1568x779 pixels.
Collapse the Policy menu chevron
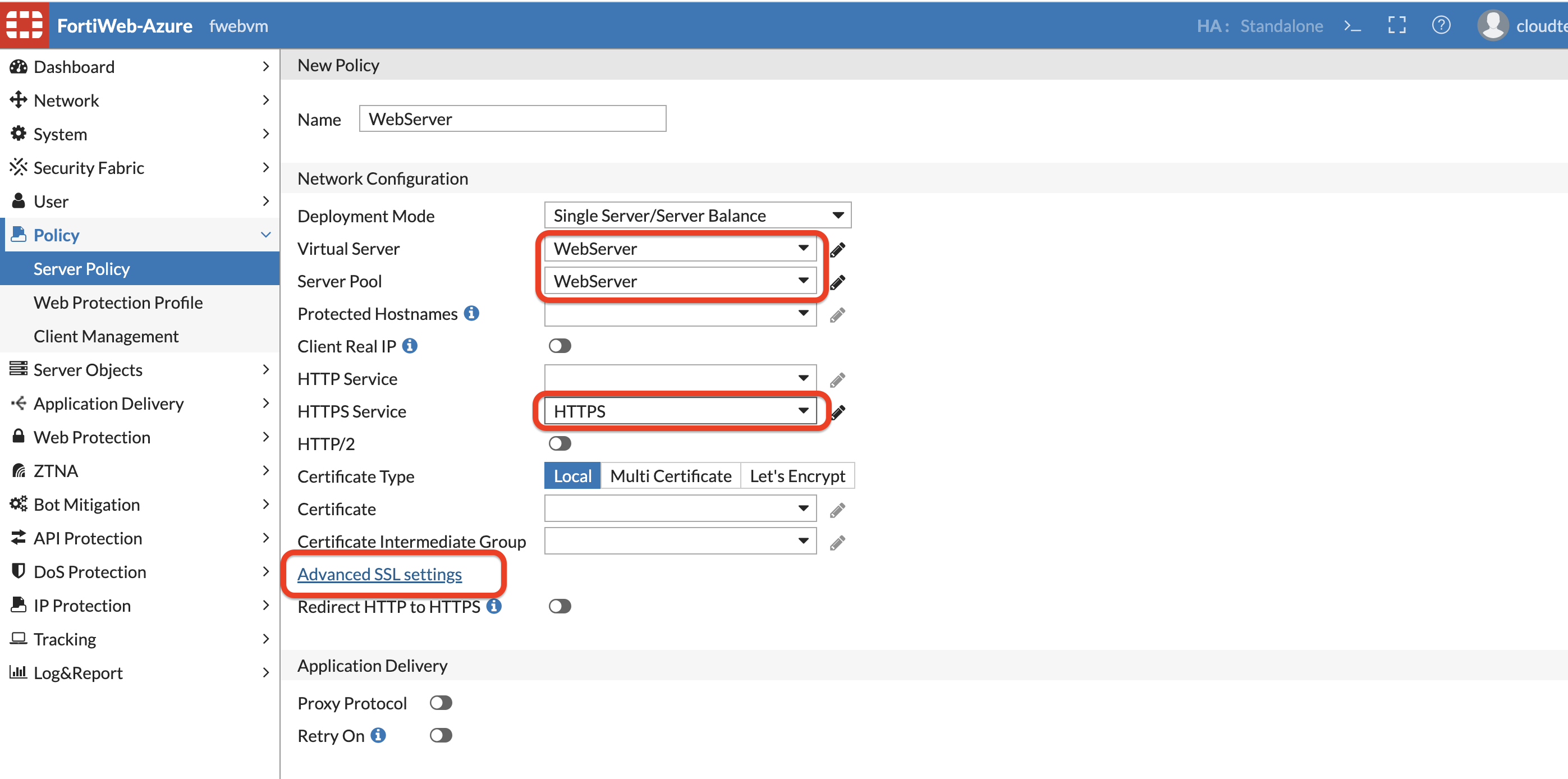click(x=266, y=235)
